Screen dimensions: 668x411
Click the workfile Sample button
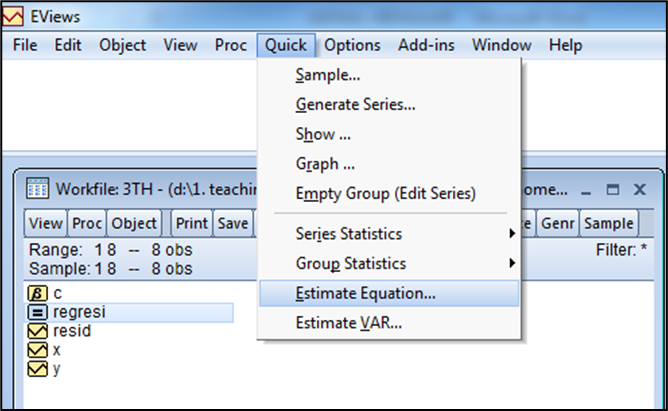(x=609, y=223)
